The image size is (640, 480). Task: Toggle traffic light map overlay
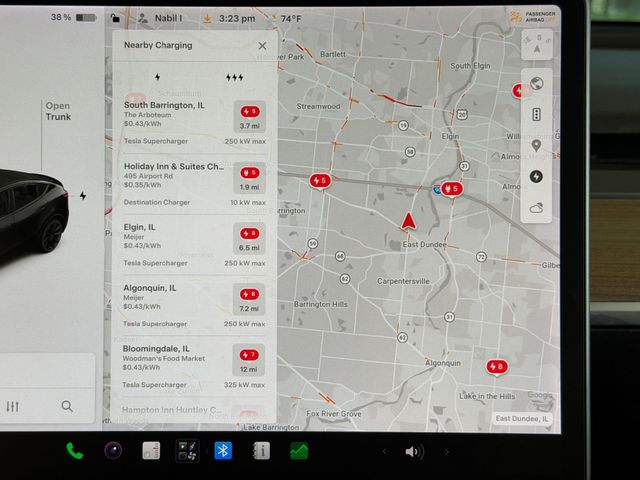pos(537,115)
